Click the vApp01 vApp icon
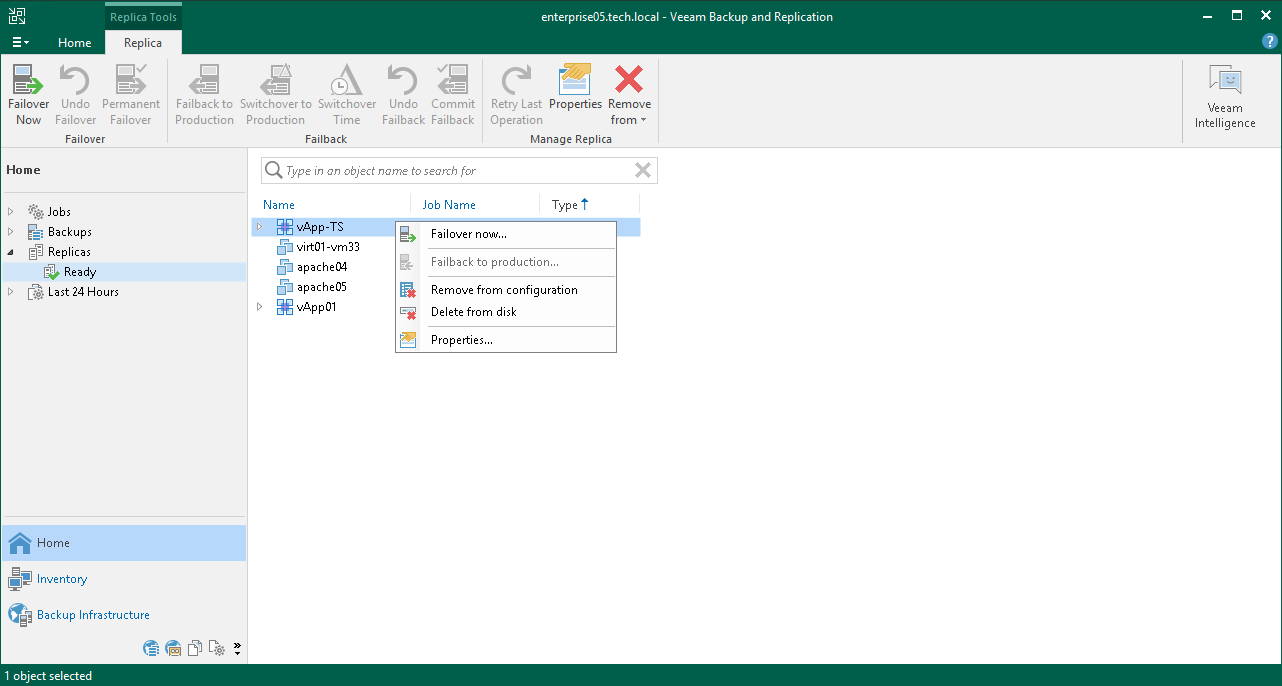1282x686 pixels. [x=285, y=307]
